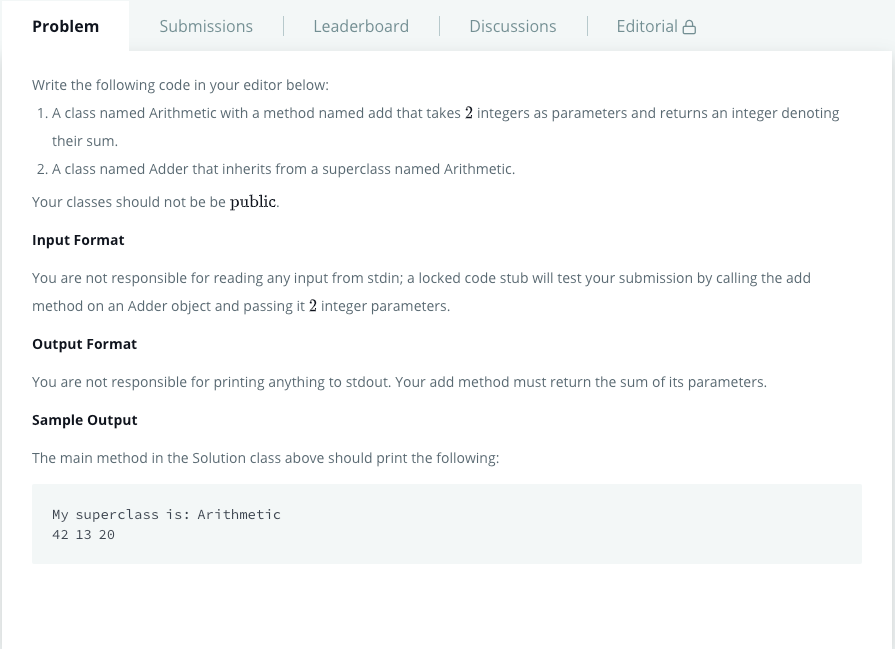The height and width of the screenshot is (649, 895).
Task: Click the stdout output description paragraph
Action: coord(400,382)
